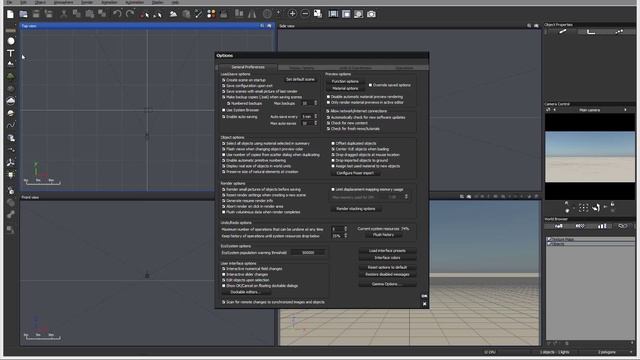Toggle Limit displacement mapping memory usage checkbox
Viewport: 640px width, 360px height.
(x=333, y=190)
